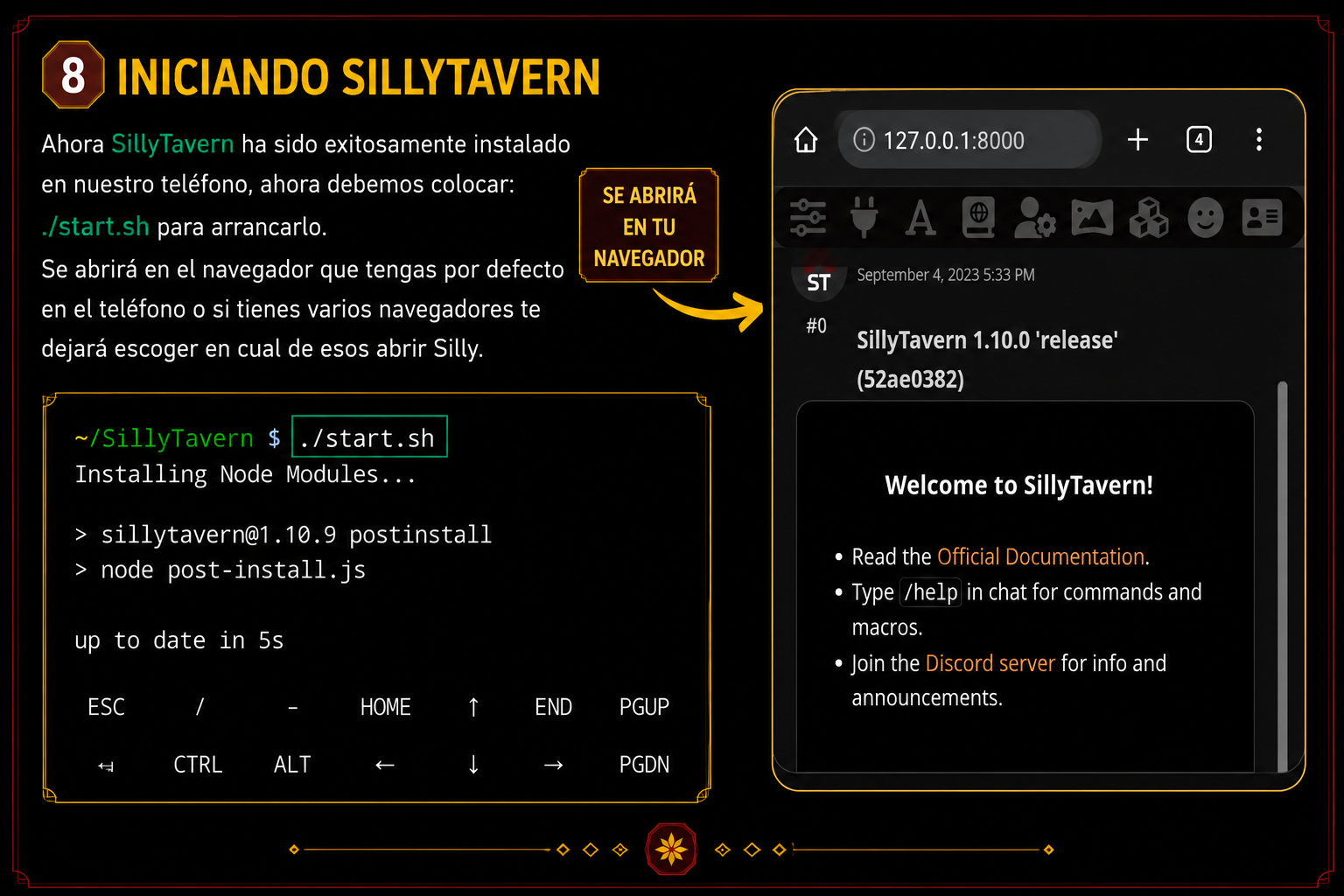Open AI response formatting letter A icon
1344x896 pixels.
920,218
